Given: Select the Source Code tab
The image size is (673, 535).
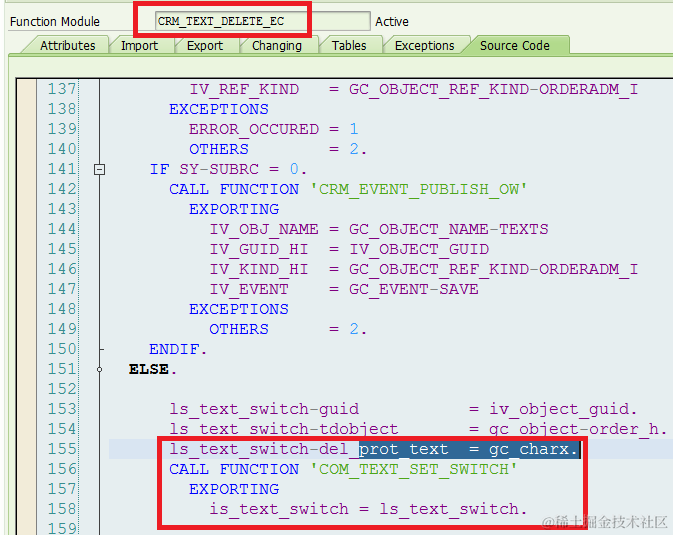Looking at the screenshot, I should click(x=515, y=46).
